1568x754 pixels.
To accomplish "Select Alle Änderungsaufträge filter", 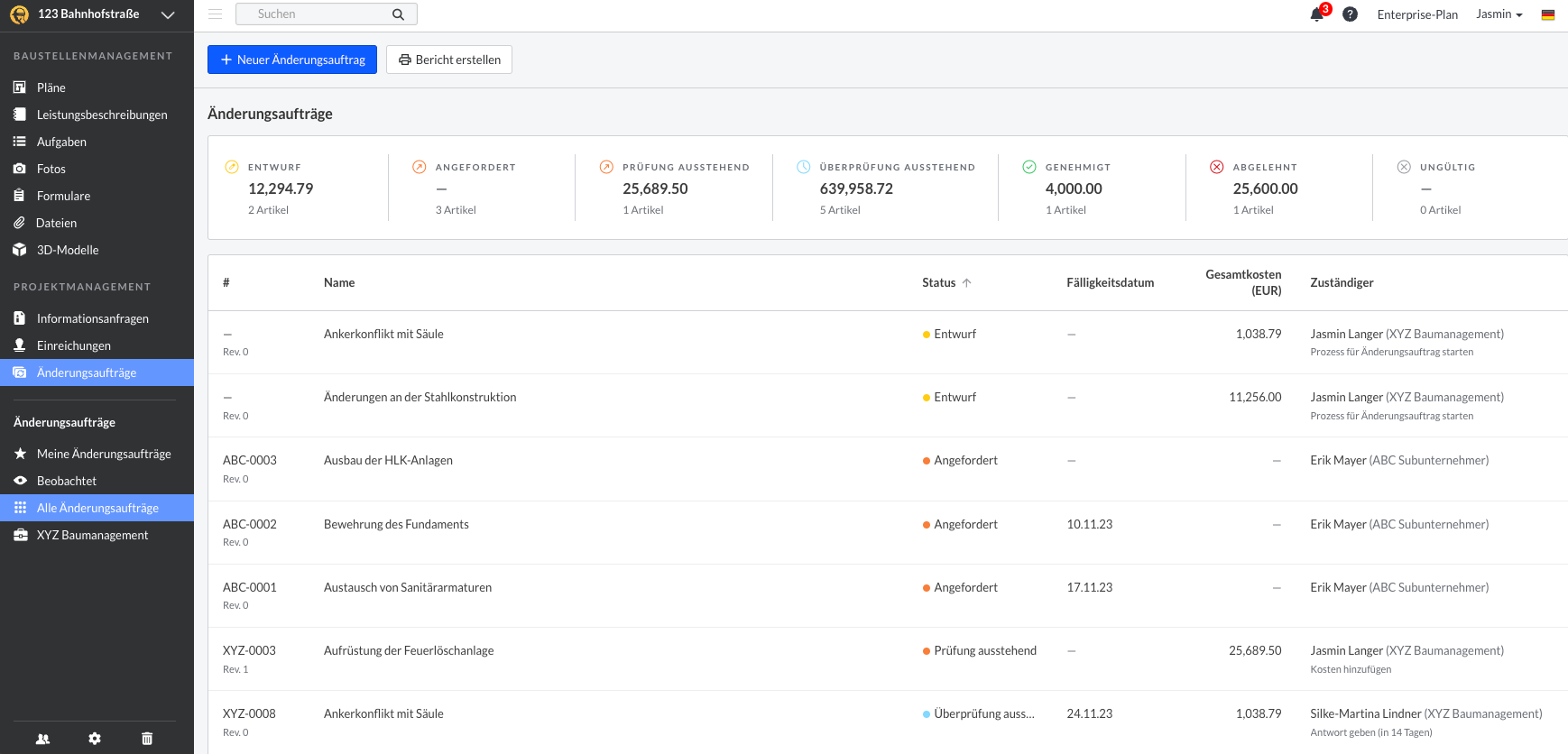I will 97,508.
